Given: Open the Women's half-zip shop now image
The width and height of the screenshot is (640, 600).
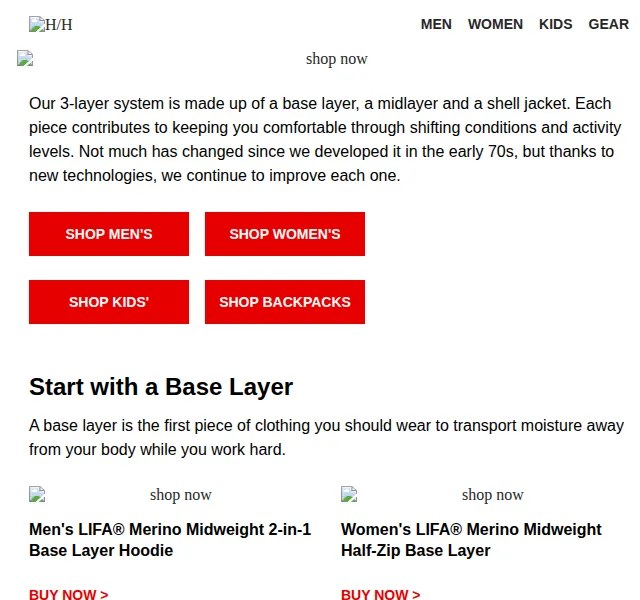Looking at the screenshot, I should [x=483, y=494].
